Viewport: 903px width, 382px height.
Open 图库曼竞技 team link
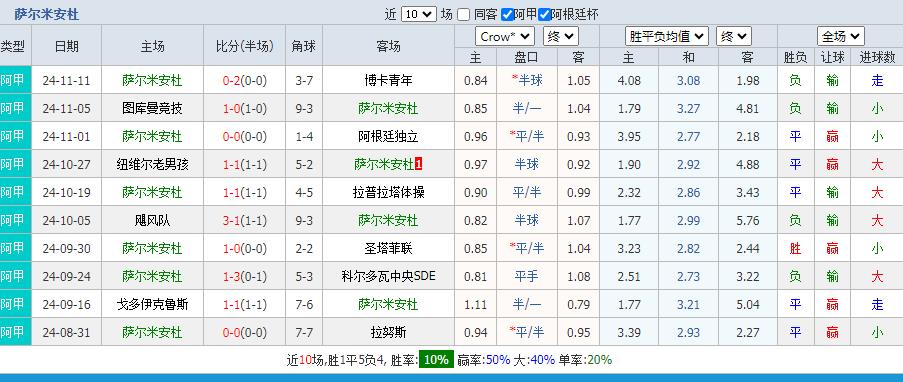click(x=152, y=108)
